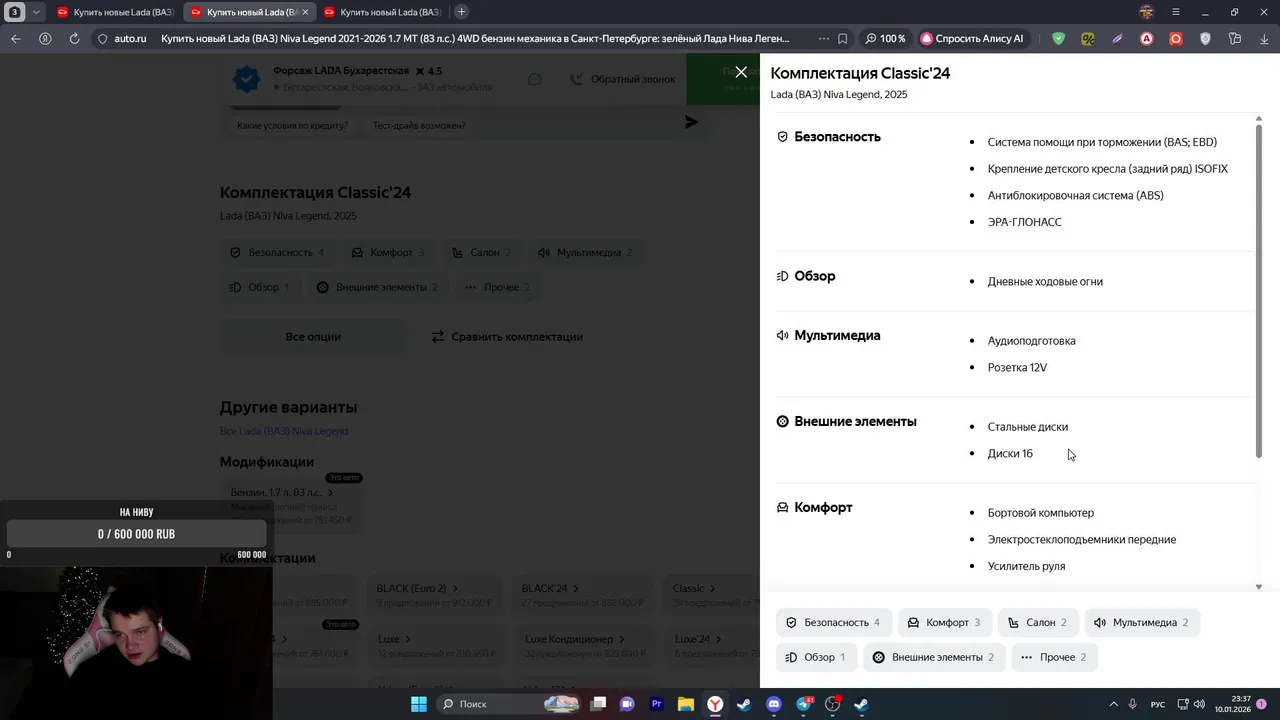
Task: Open dealer chat bubble icon
Action: 535,79
